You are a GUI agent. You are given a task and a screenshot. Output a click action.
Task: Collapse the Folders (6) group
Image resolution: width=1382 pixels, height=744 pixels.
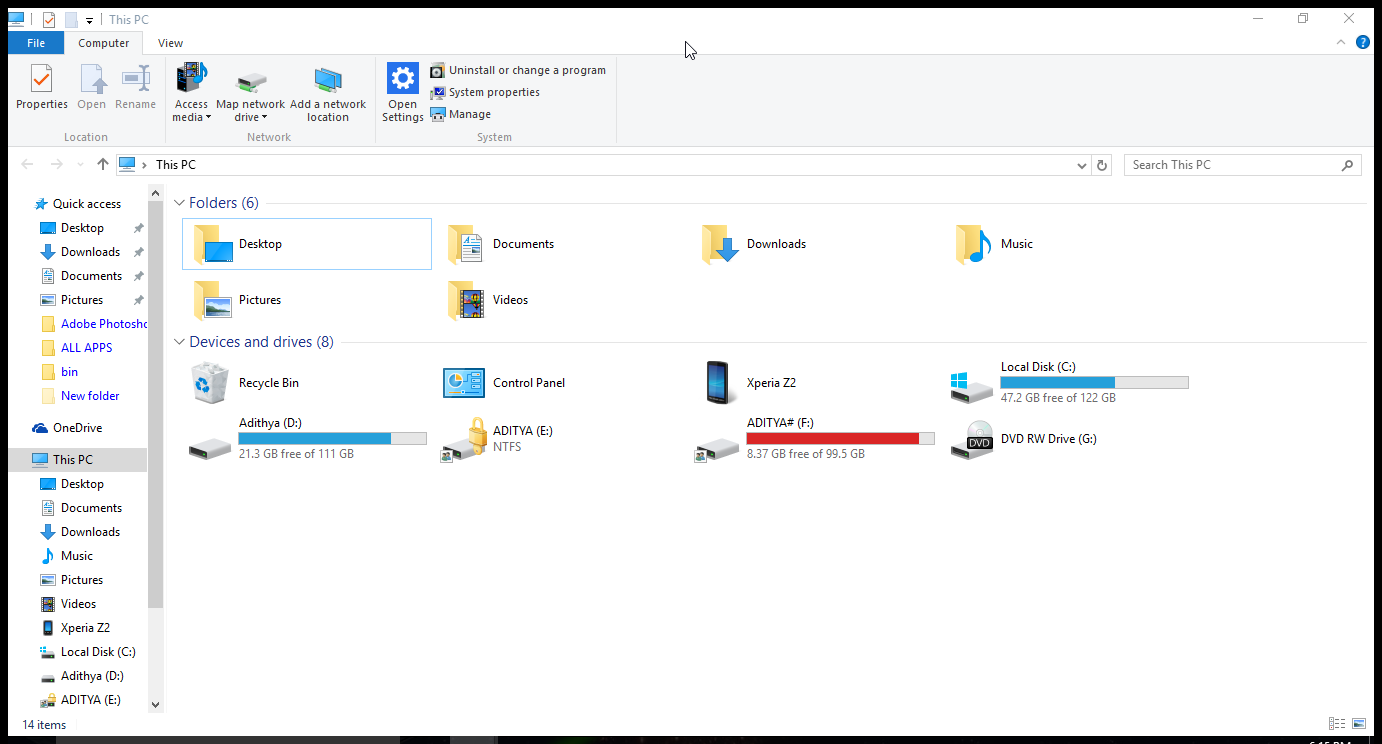pos(179,203)
